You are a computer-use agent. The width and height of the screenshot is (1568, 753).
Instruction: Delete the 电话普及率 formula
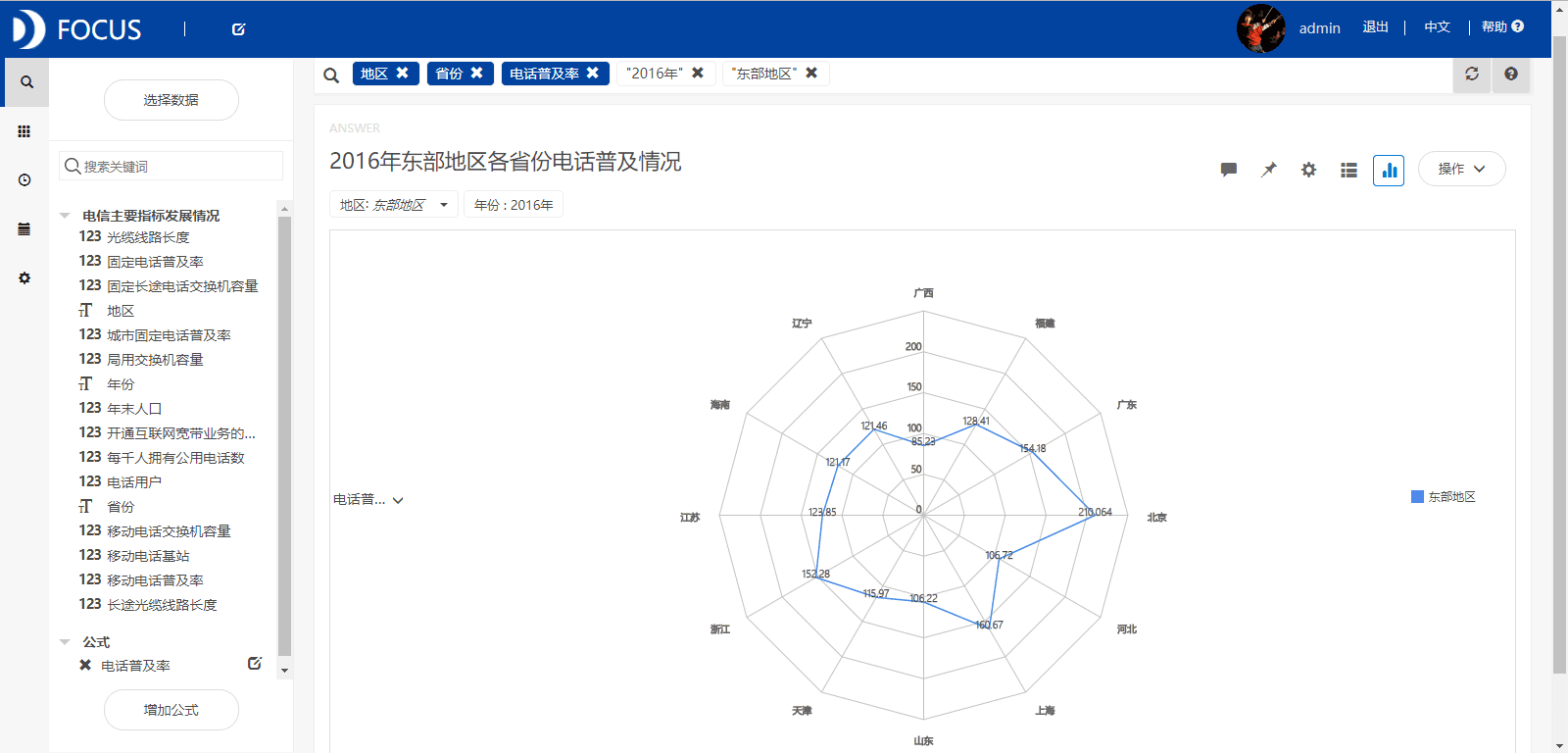tap(85, 665)
